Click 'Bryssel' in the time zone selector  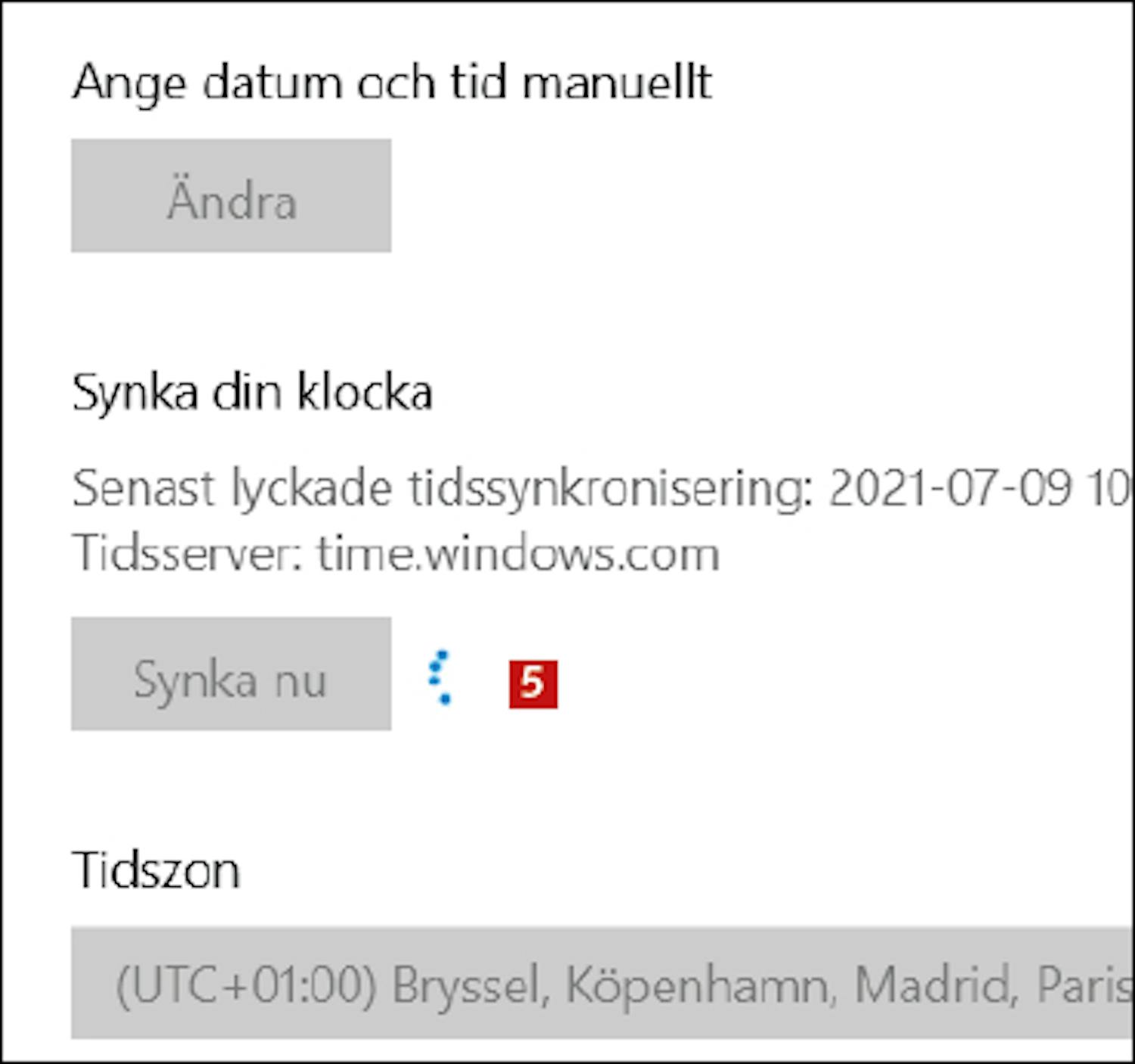(x=470, y=985)
